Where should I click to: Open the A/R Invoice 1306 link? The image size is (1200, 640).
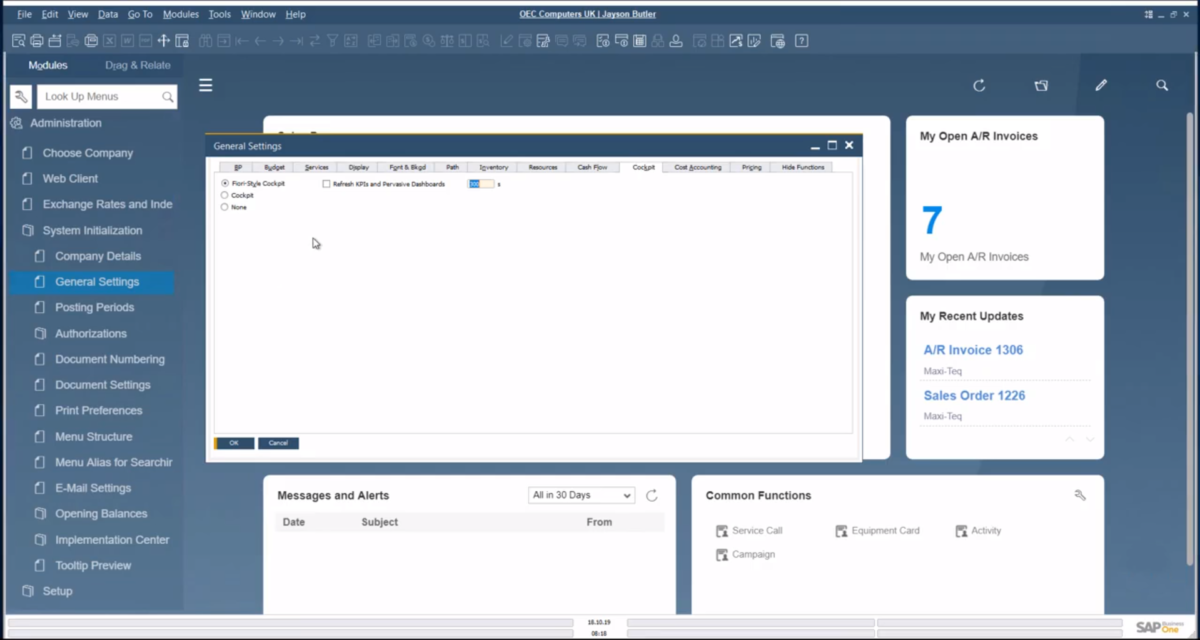973,350
